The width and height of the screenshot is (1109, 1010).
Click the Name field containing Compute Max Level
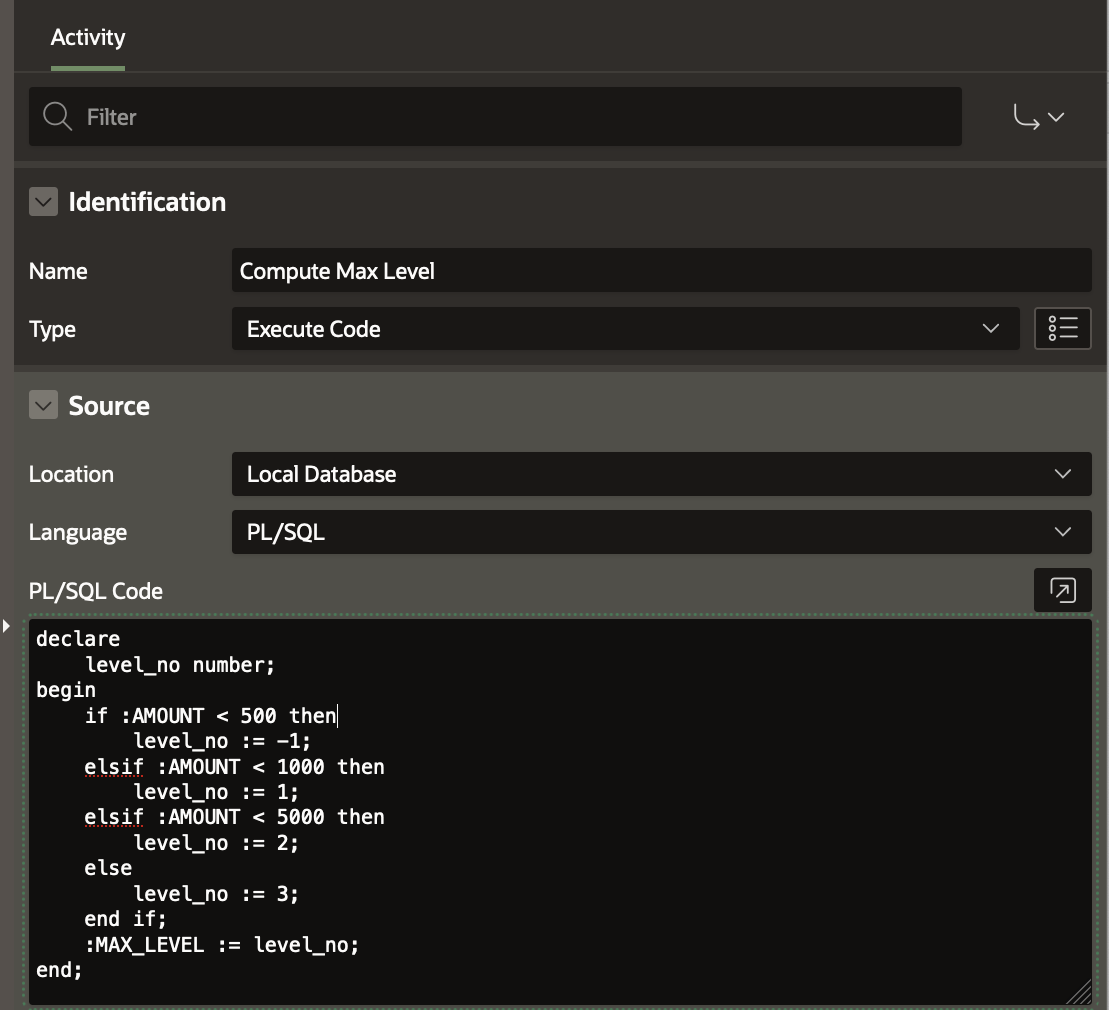coord(660,271)
